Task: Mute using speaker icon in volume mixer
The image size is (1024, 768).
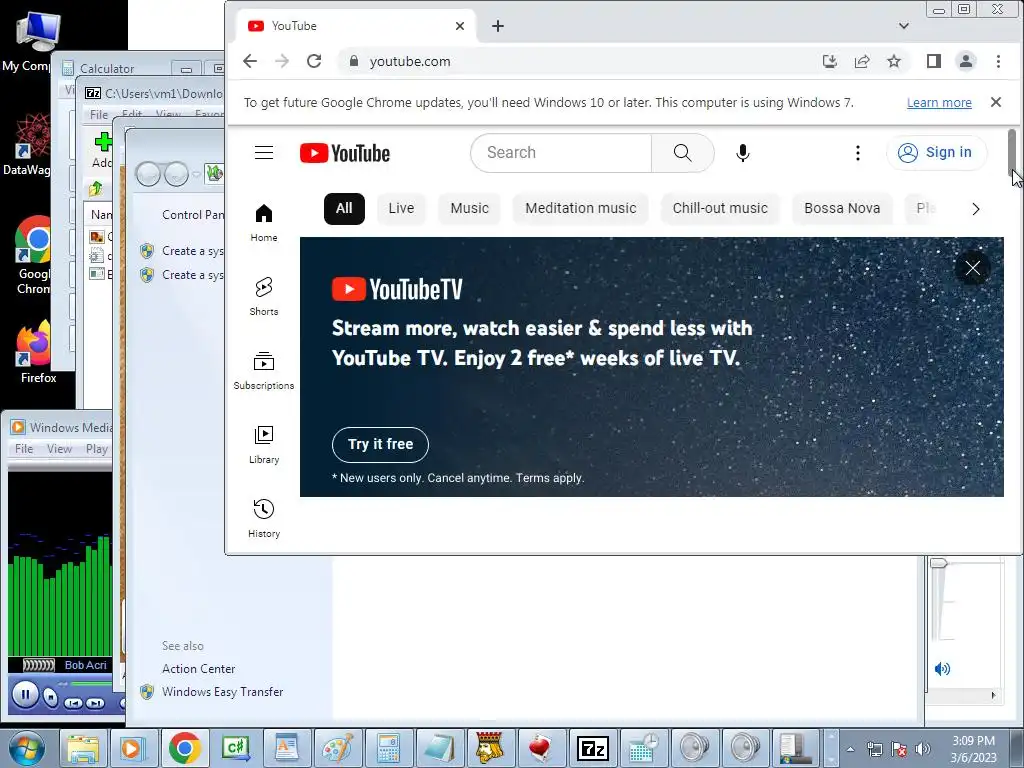Action: point(942,668)
